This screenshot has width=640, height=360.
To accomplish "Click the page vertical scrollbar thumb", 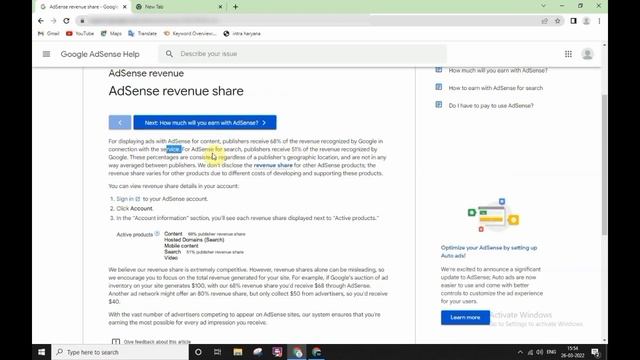I will (x=604, y=164).
